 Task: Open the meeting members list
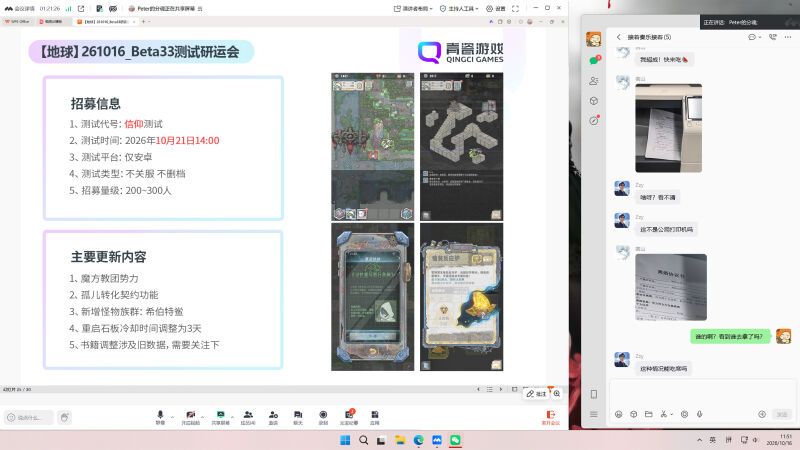click(x=248, y=417)
